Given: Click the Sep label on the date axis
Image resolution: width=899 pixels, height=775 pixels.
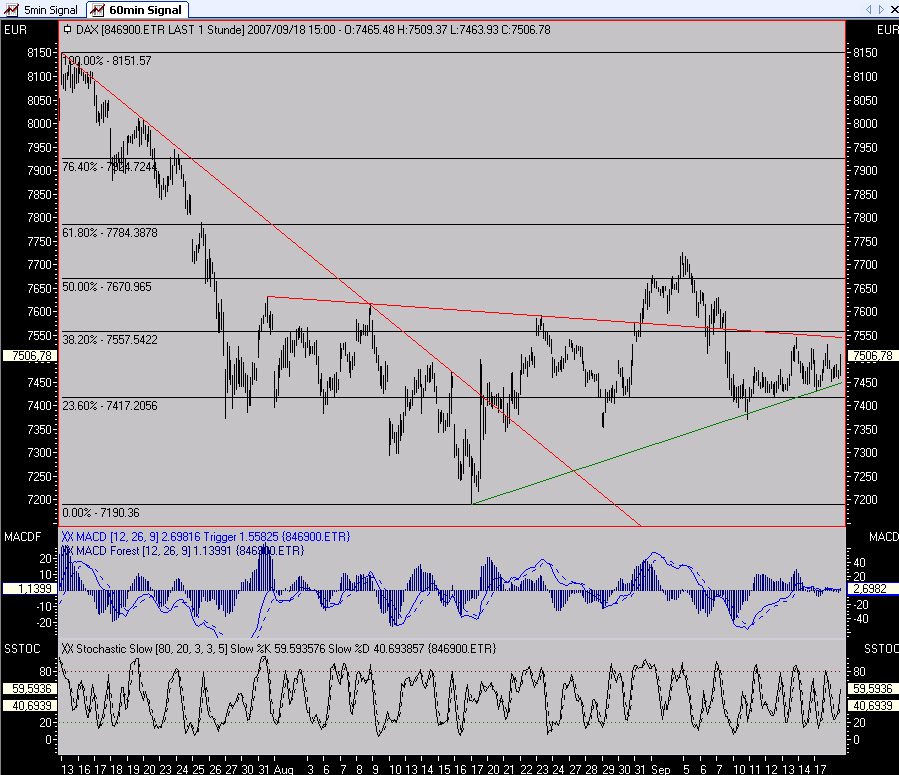Looking at the screenshot, I should point(660,769).
